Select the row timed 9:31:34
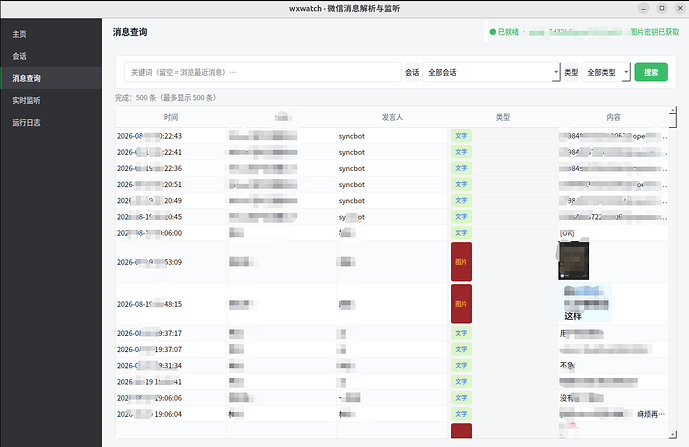 click(x=392, y=366)
